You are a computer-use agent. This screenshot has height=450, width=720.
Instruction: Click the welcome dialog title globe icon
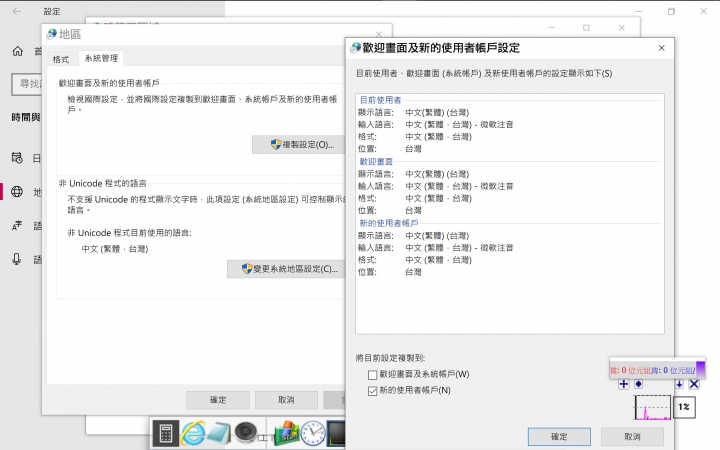[355, 48]
